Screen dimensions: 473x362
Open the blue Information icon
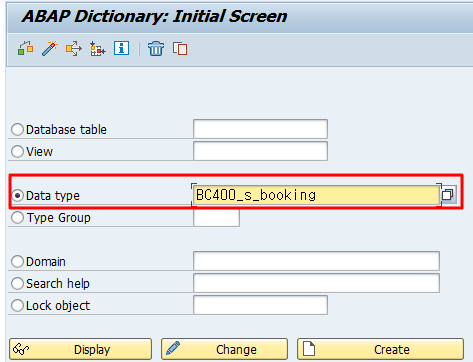pos(121,48)
